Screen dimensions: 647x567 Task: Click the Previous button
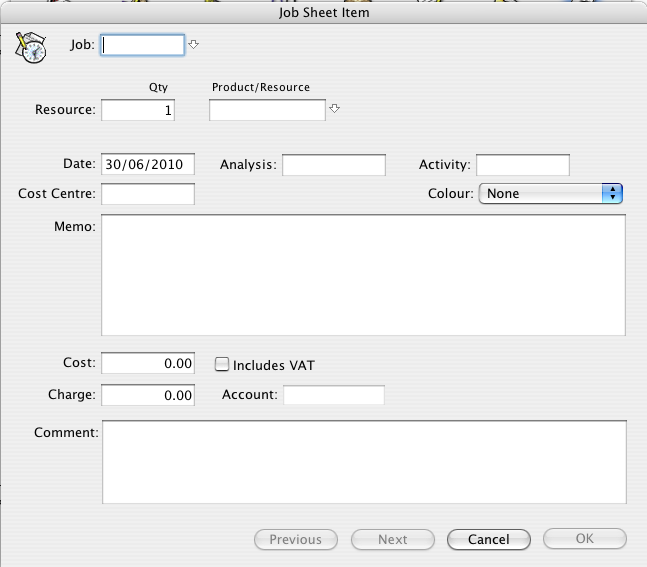pyautogui.click(x=296, y=539)
